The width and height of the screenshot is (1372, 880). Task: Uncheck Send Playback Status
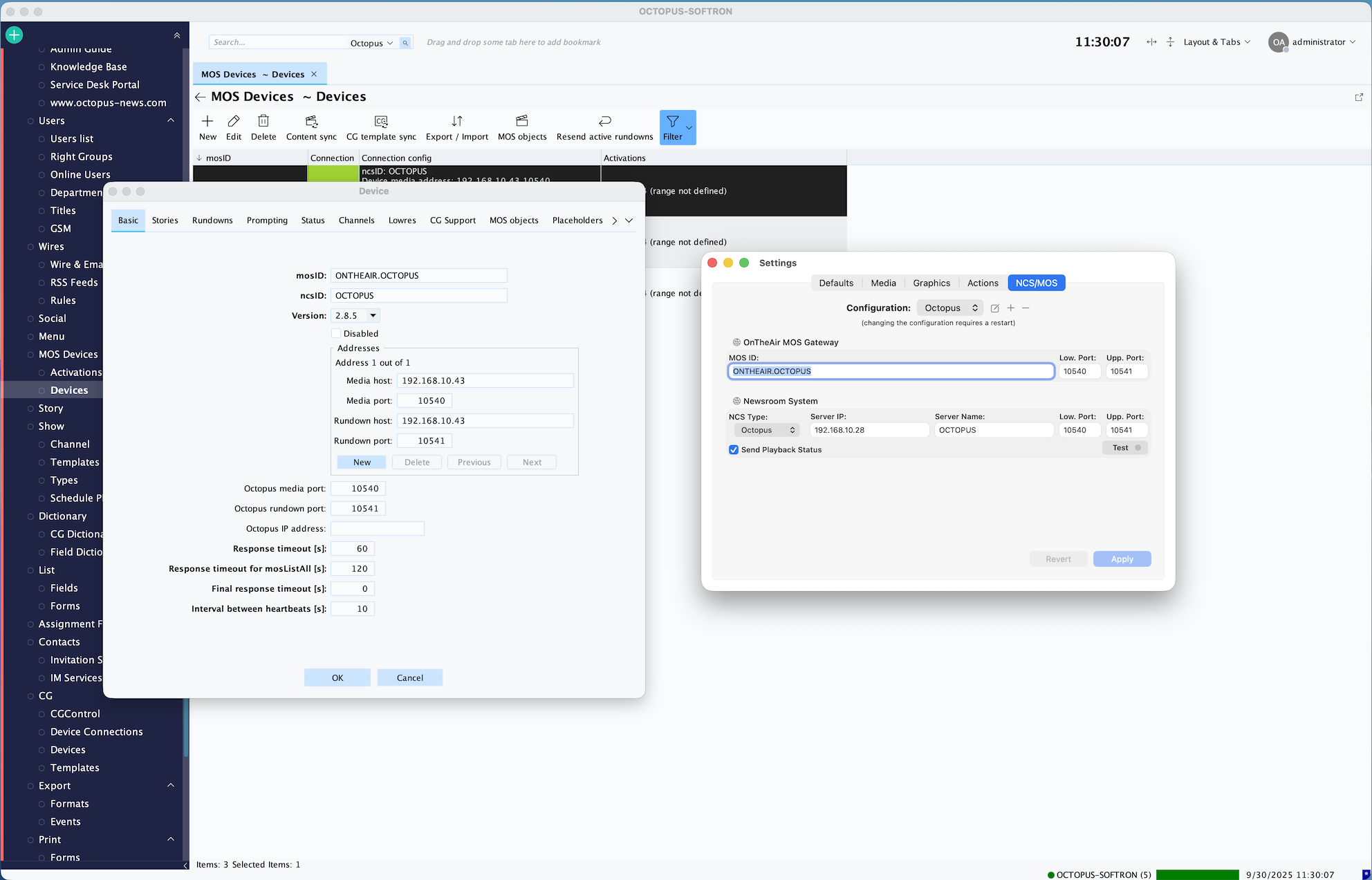pyautogui.click(x=734, y=450)
